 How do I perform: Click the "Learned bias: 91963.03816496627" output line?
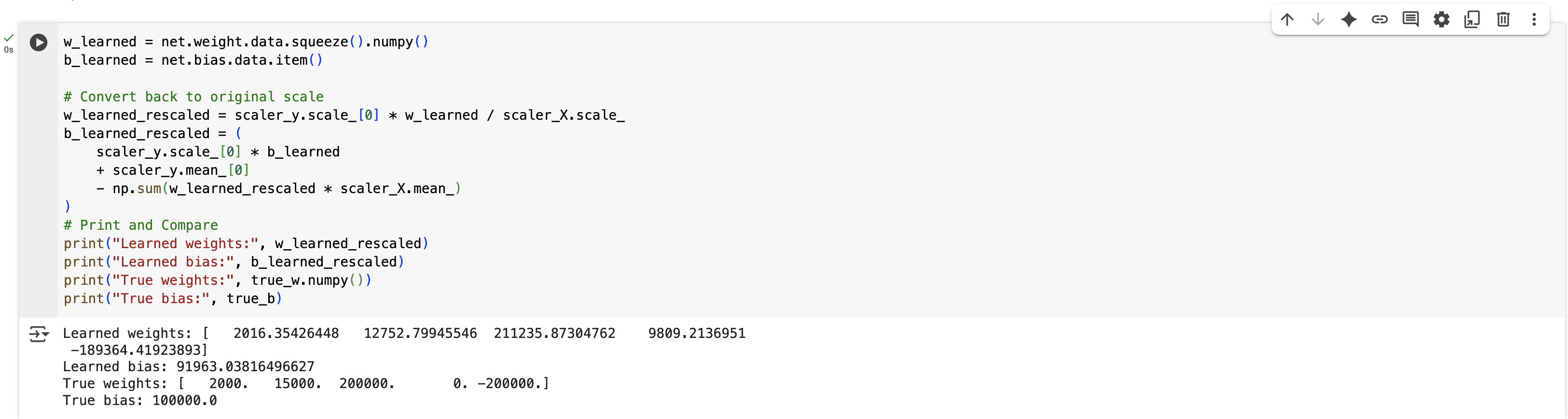(189, 367)
